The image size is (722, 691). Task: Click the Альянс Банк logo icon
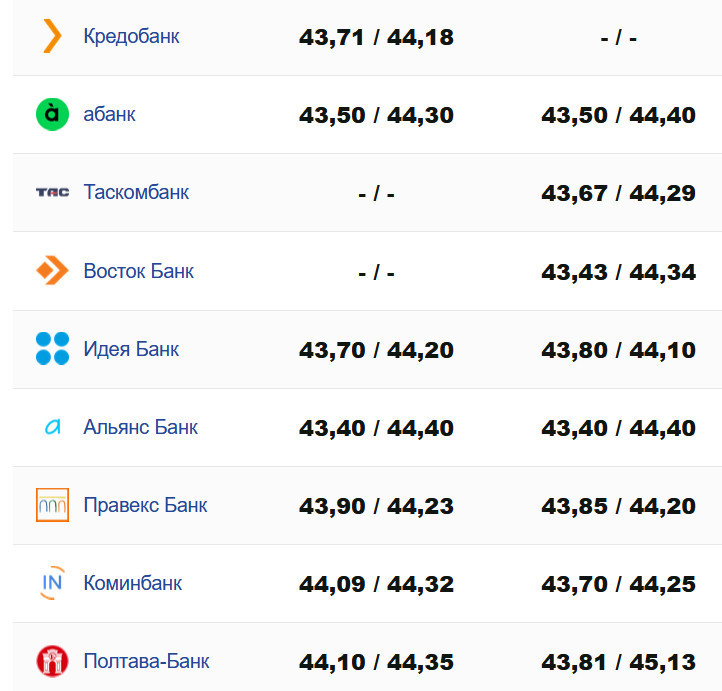pos(52,427)
